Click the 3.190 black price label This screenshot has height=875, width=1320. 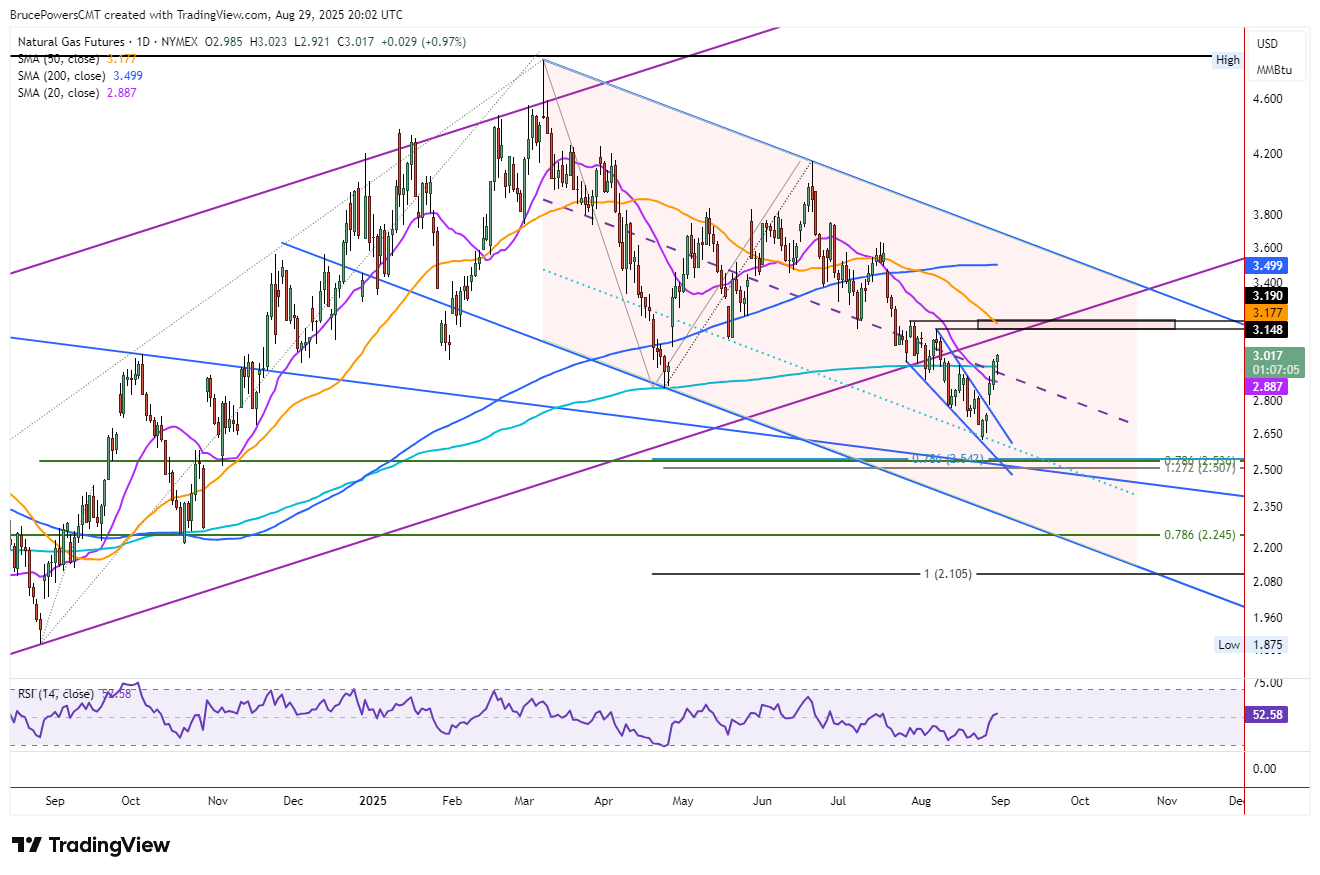click(1268, 295)
